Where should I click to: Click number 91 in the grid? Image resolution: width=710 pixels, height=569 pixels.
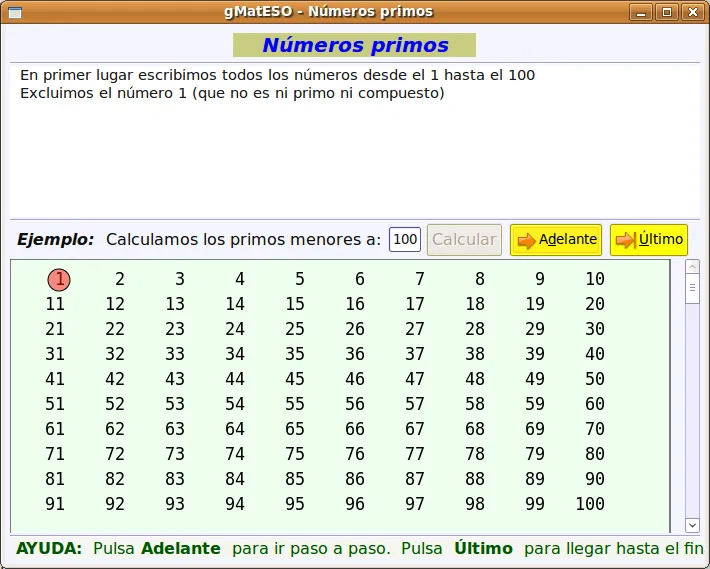click(x=55, y=503)
